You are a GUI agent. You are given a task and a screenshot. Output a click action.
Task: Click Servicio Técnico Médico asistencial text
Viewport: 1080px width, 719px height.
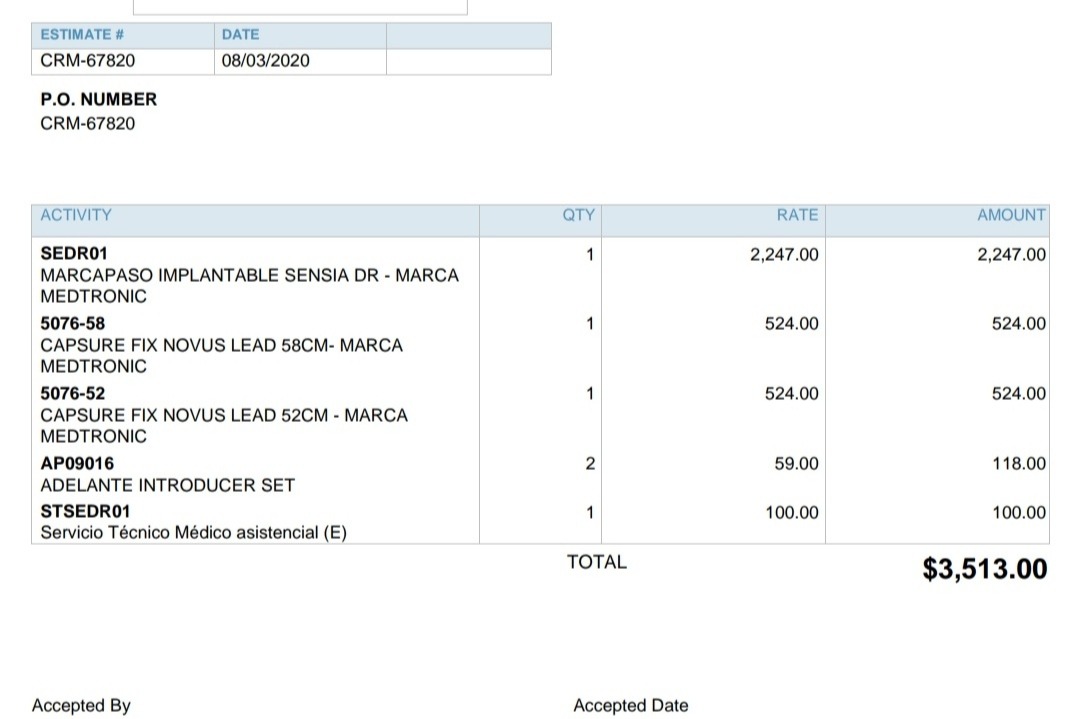[x=194, y=532]
